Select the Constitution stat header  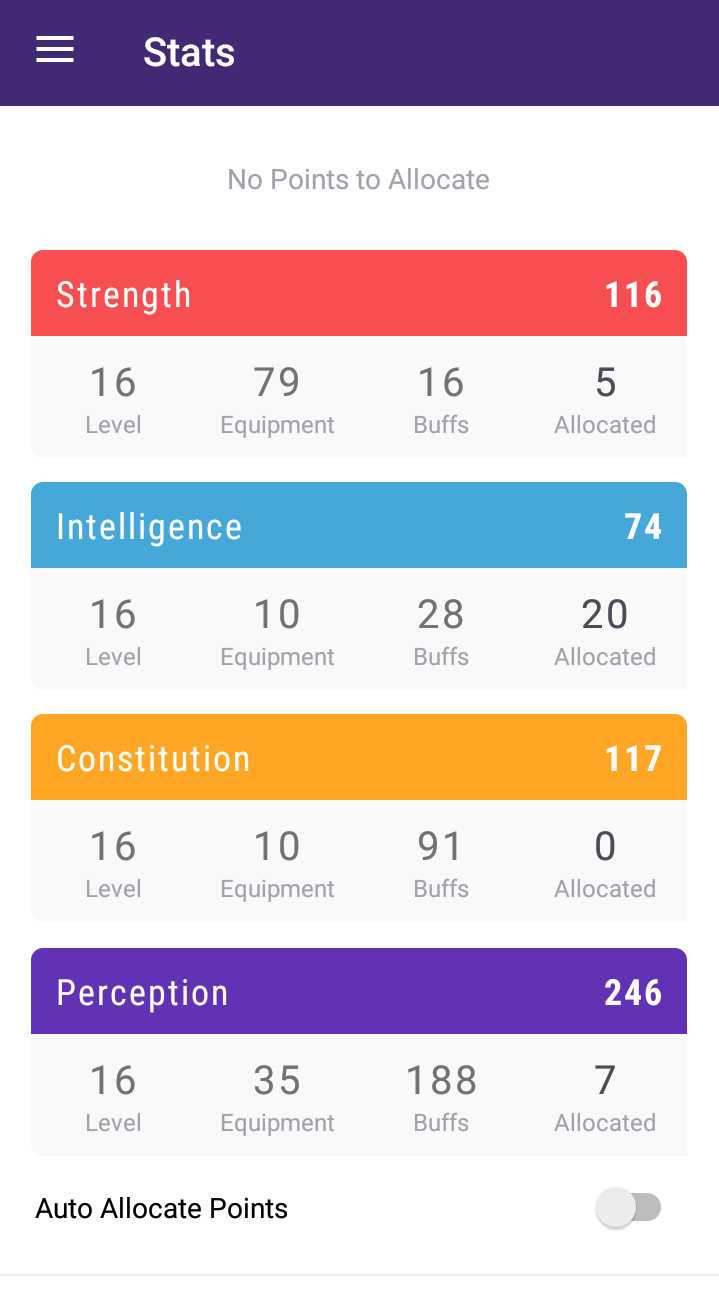pos(358,758)
